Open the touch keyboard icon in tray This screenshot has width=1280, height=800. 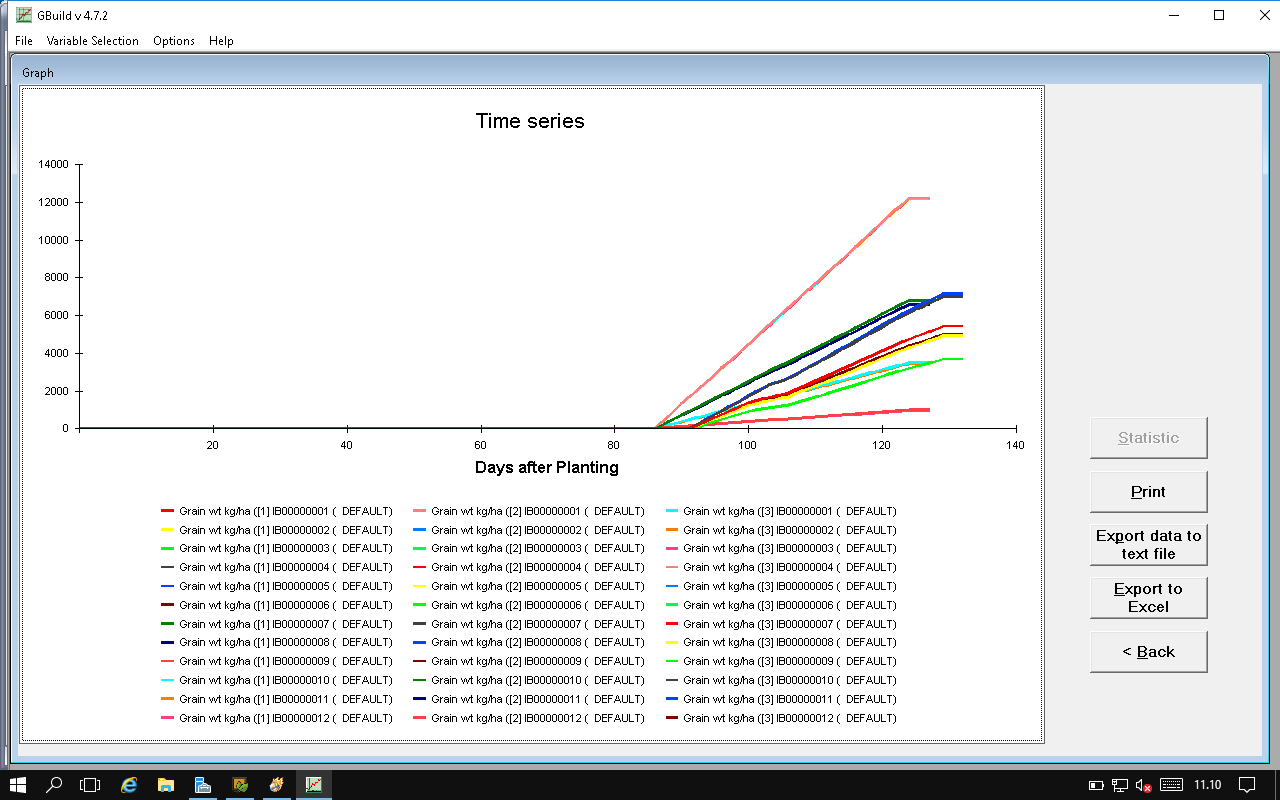(1171, 785)
